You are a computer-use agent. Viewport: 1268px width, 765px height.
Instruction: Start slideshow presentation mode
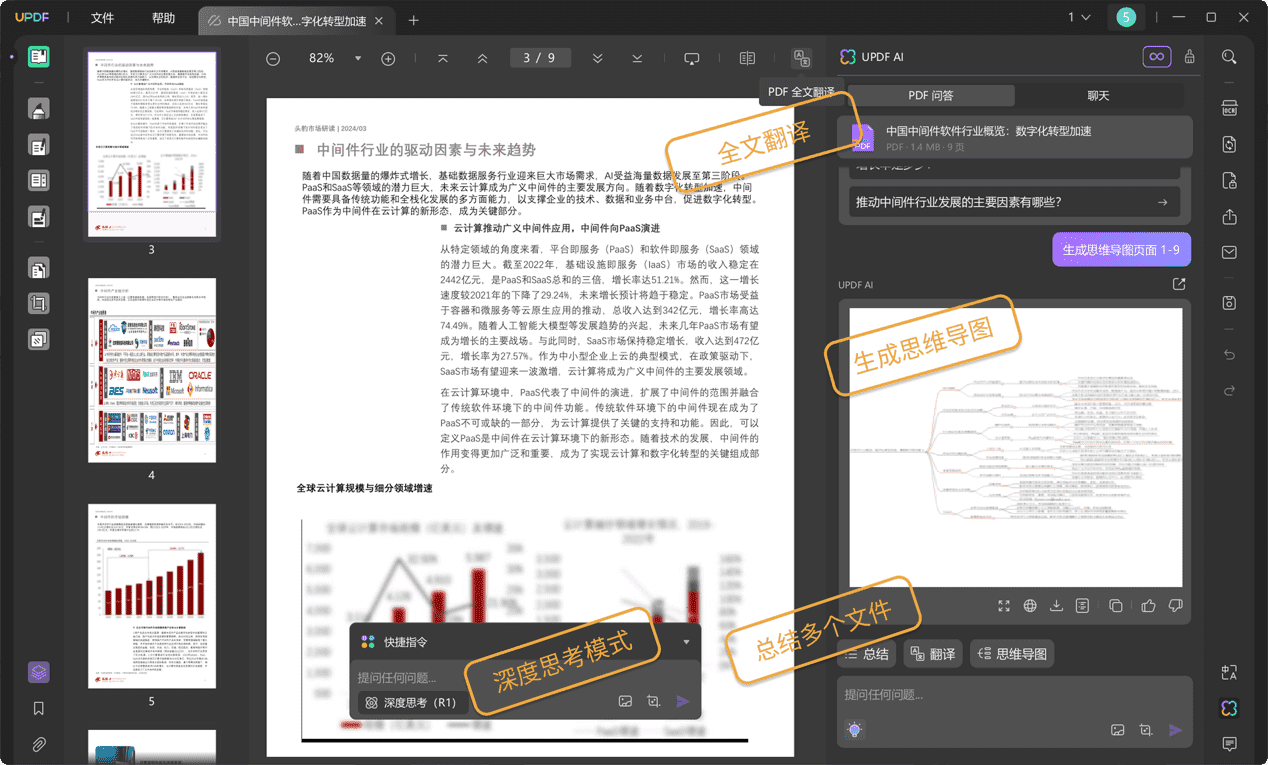692,59
